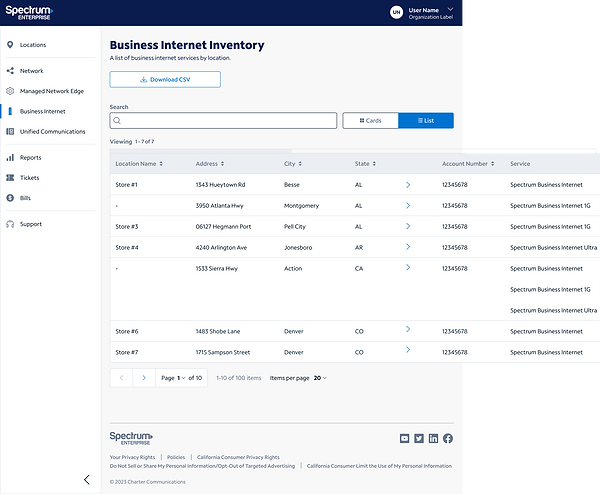This screenshot has height=494, width=600.
Task: Open Do Not Sell or Share link
Action: (202, 466)
